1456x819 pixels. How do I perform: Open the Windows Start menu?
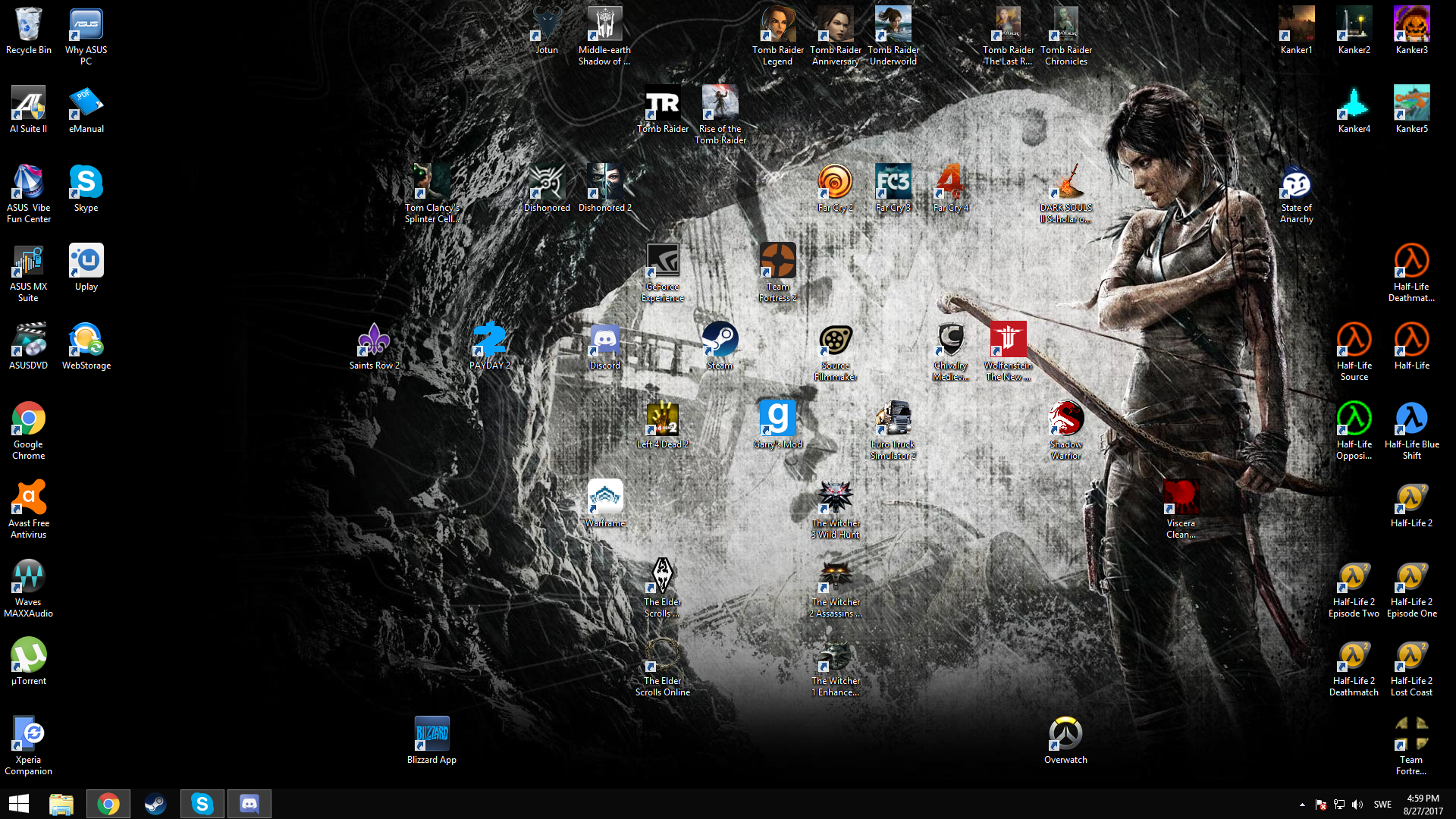tap(18, 804)
